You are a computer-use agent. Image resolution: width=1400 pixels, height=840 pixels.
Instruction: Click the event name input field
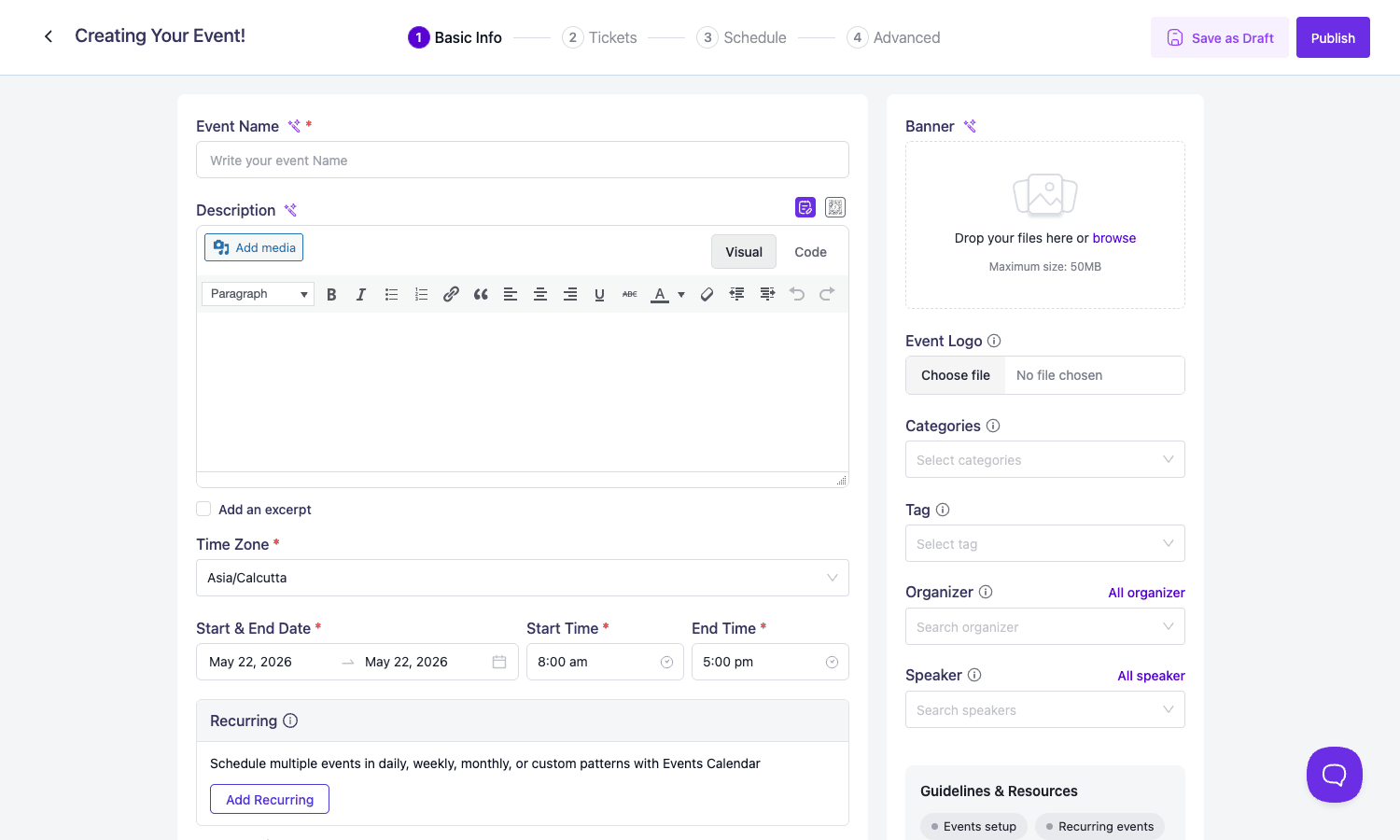point(523,160)
